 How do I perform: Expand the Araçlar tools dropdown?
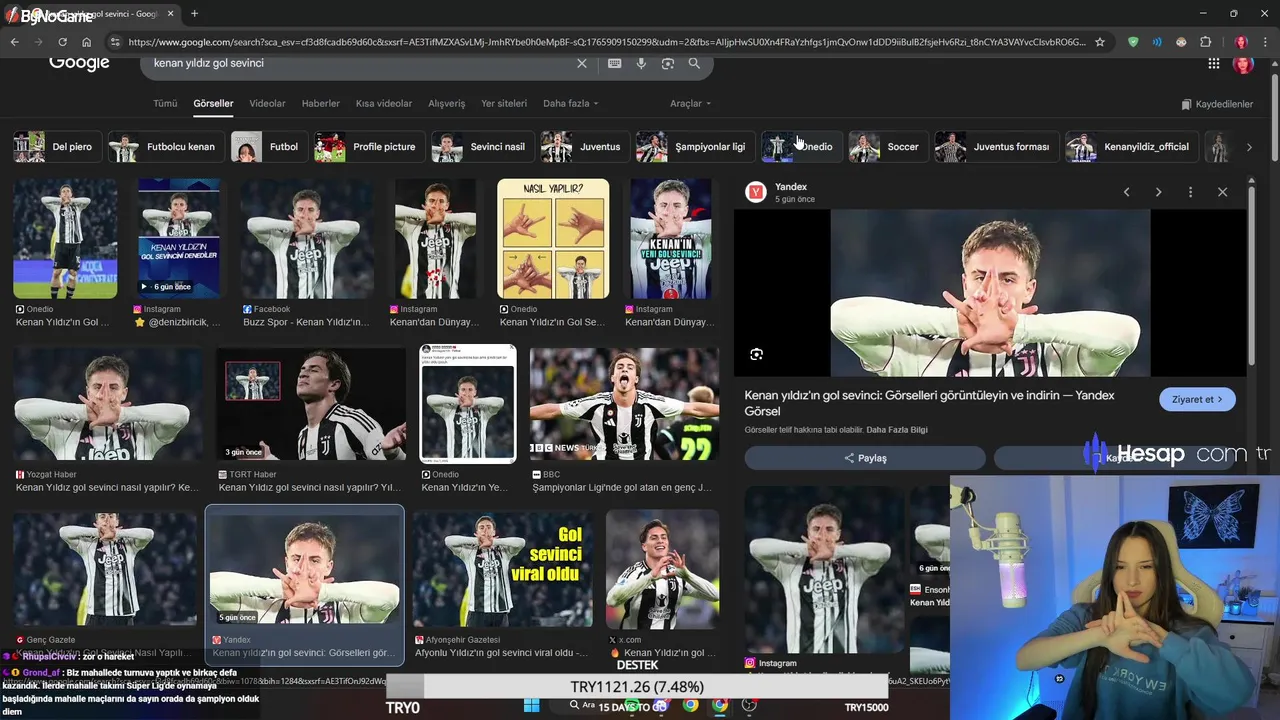(691, 103)
